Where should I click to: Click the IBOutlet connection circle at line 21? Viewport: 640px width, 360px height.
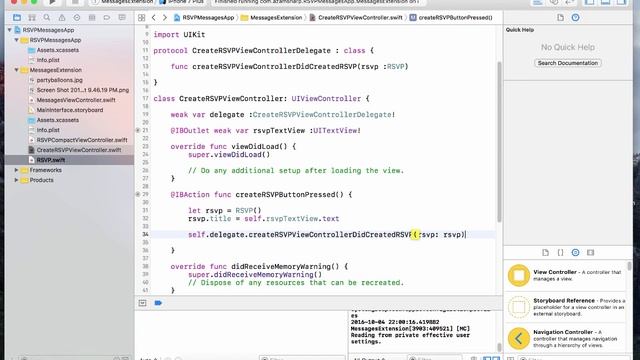pyautogui.click(x=138, y=131)
